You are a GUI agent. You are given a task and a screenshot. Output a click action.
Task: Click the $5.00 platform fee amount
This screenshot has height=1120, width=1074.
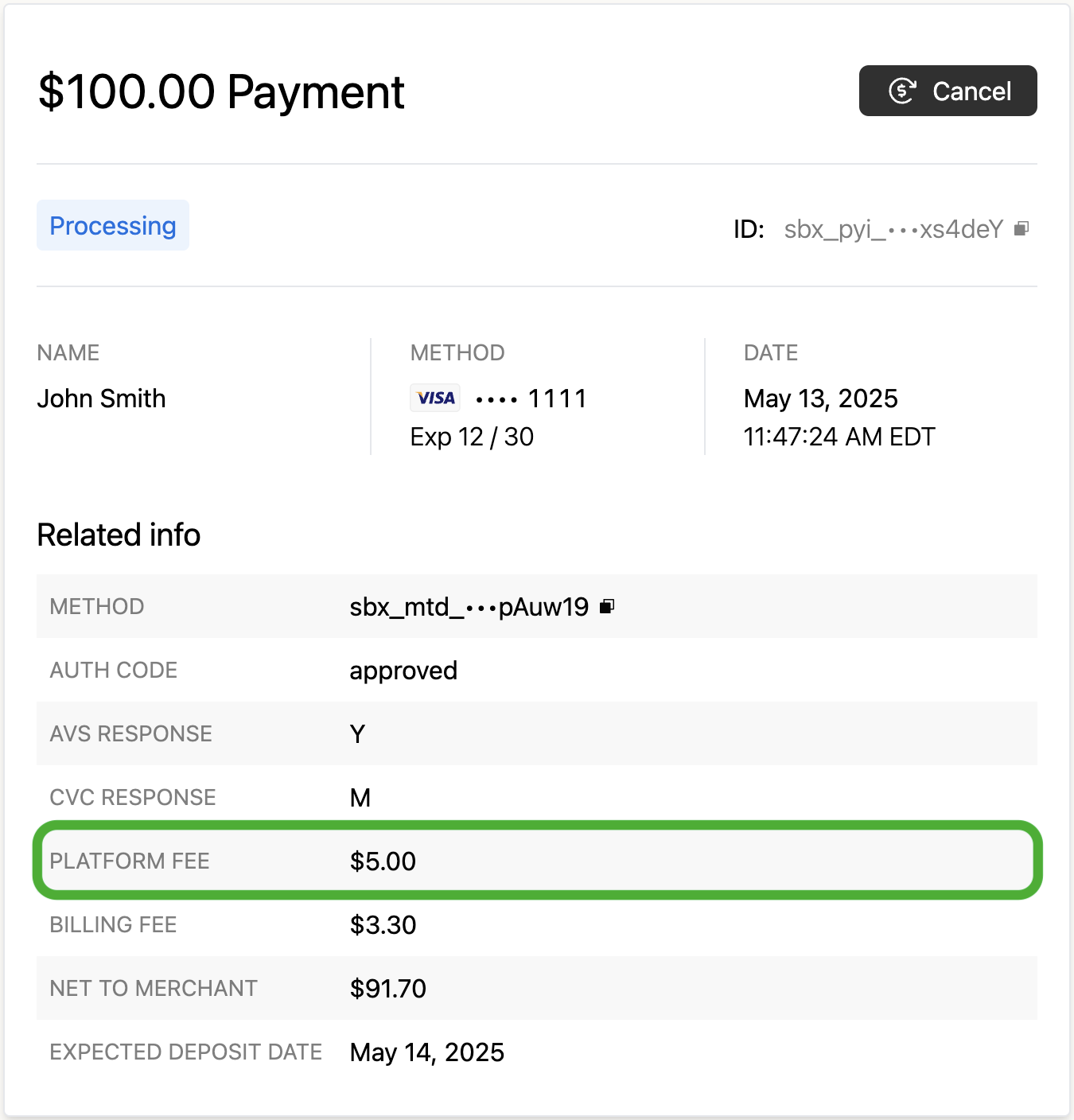383,861
